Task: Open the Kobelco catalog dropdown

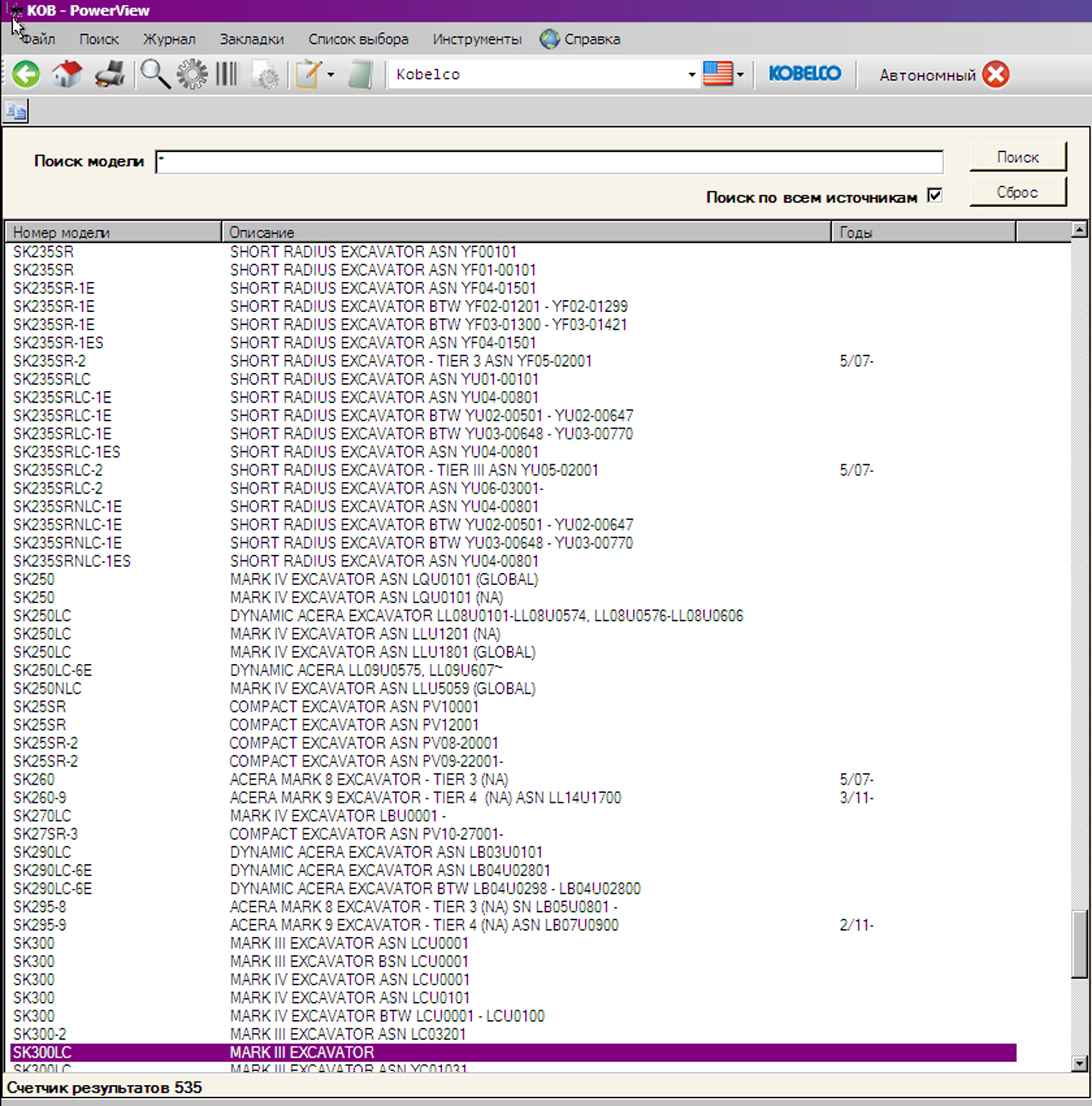Action: click(x=691, y=75)
